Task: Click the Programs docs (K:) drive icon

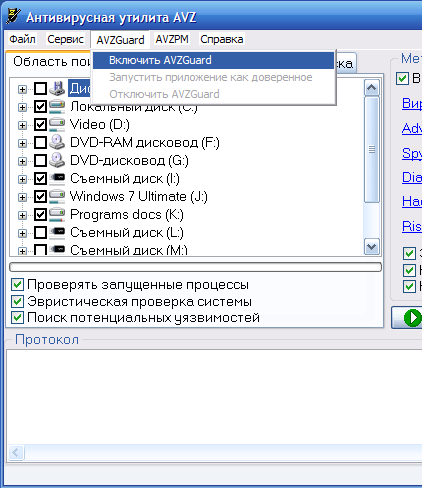Action: [57, 215]
